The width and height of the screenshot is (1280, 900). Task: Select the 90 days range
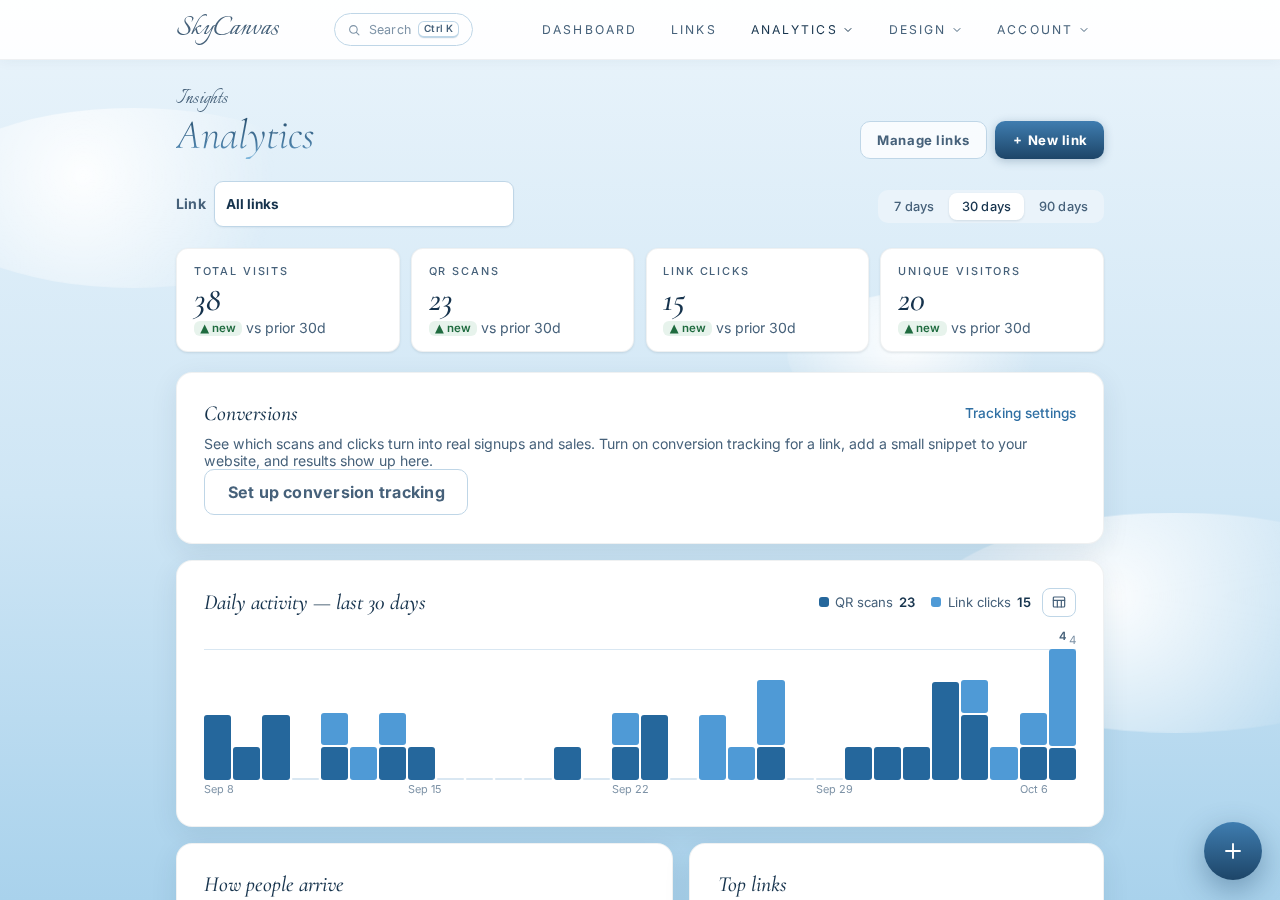click(1063, 206)
